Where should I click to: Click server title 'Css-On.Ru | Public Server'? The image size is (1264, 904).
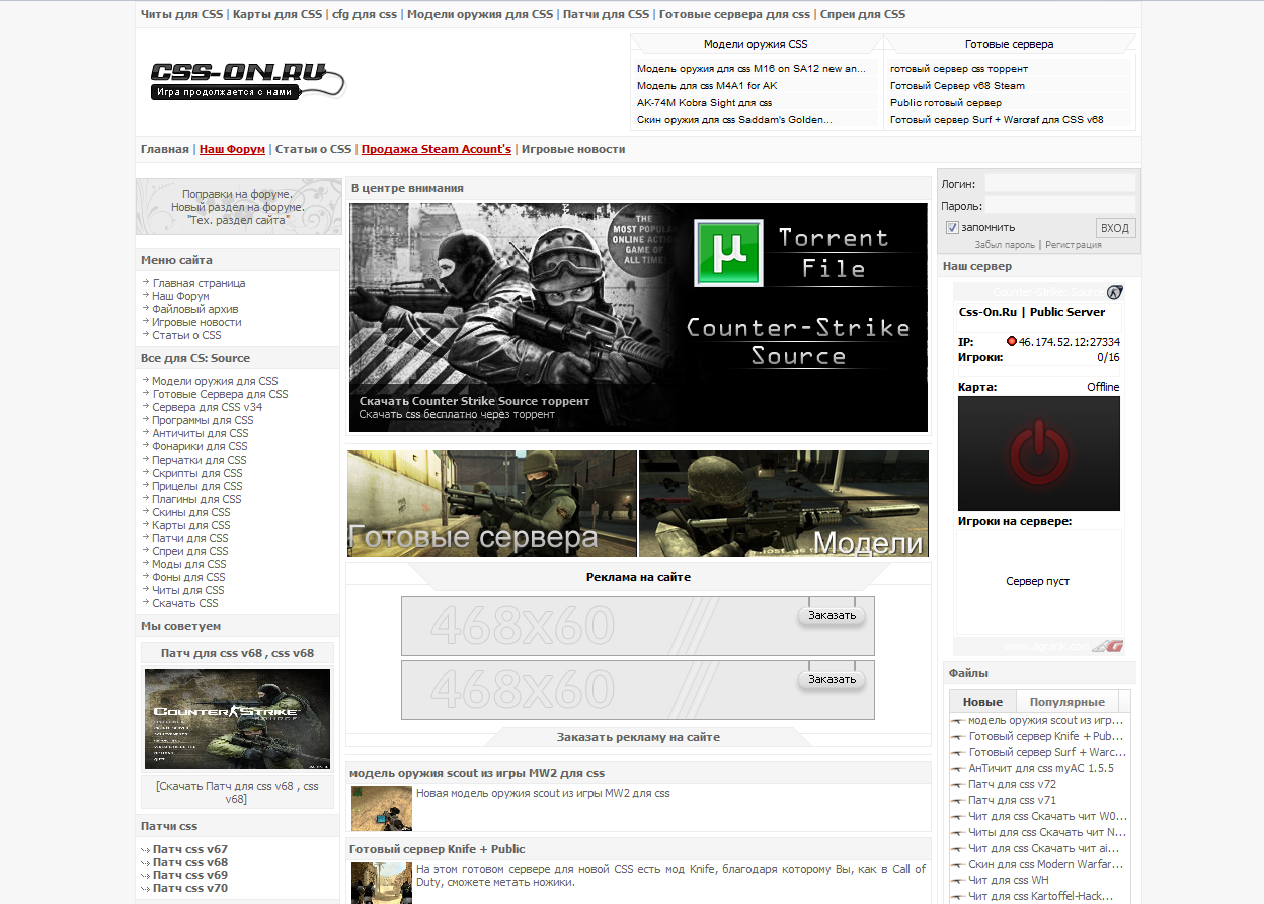1032,312
